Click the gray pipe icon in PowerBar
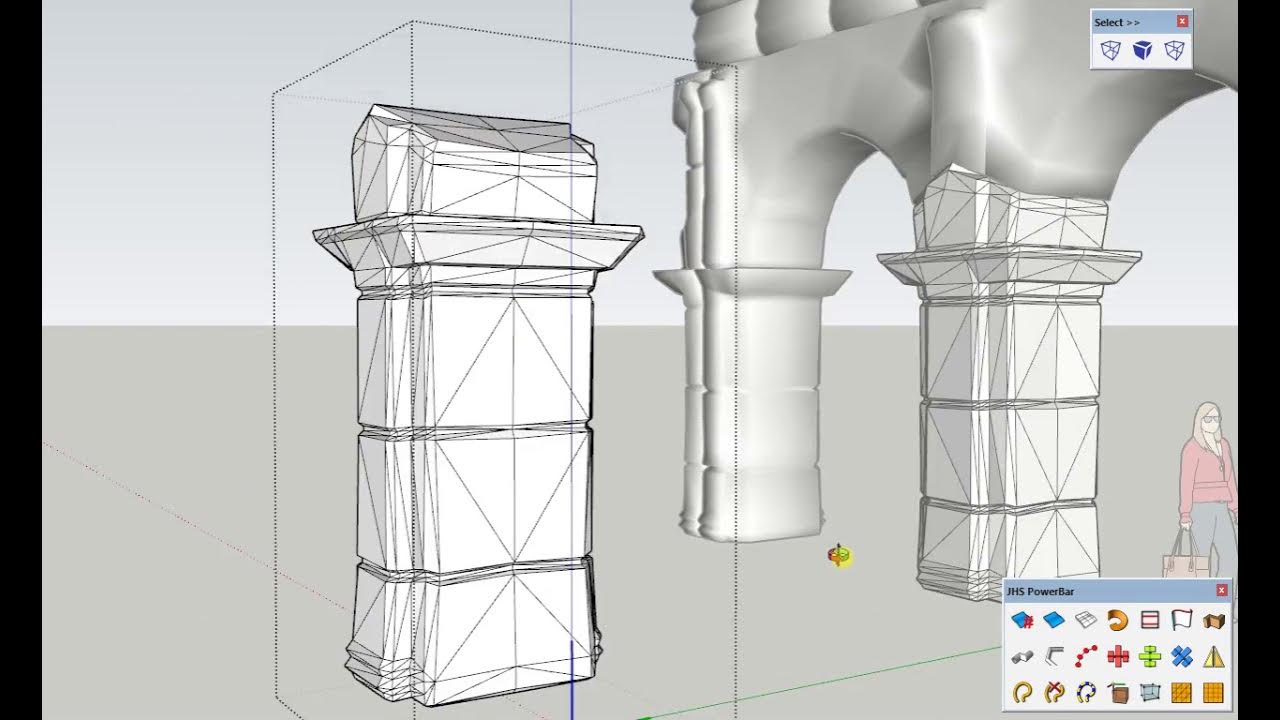 click(x=1022, y=657)
